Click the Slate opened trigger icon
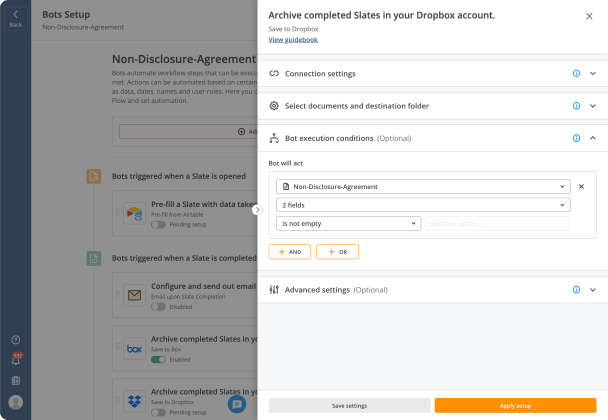The height and width of the screenshot is (420, 608). point(93,176)
